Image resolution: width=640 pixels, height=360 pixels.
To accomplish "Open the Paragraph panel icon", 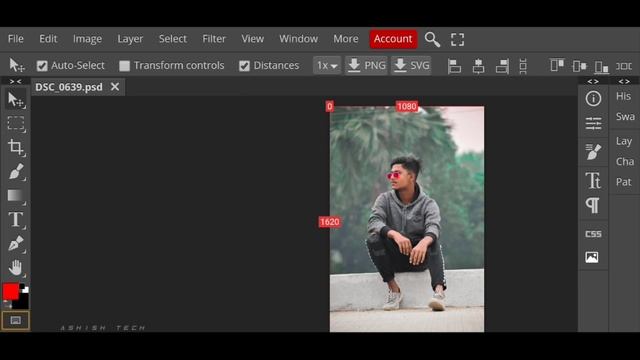I will [x=593, y=205].
